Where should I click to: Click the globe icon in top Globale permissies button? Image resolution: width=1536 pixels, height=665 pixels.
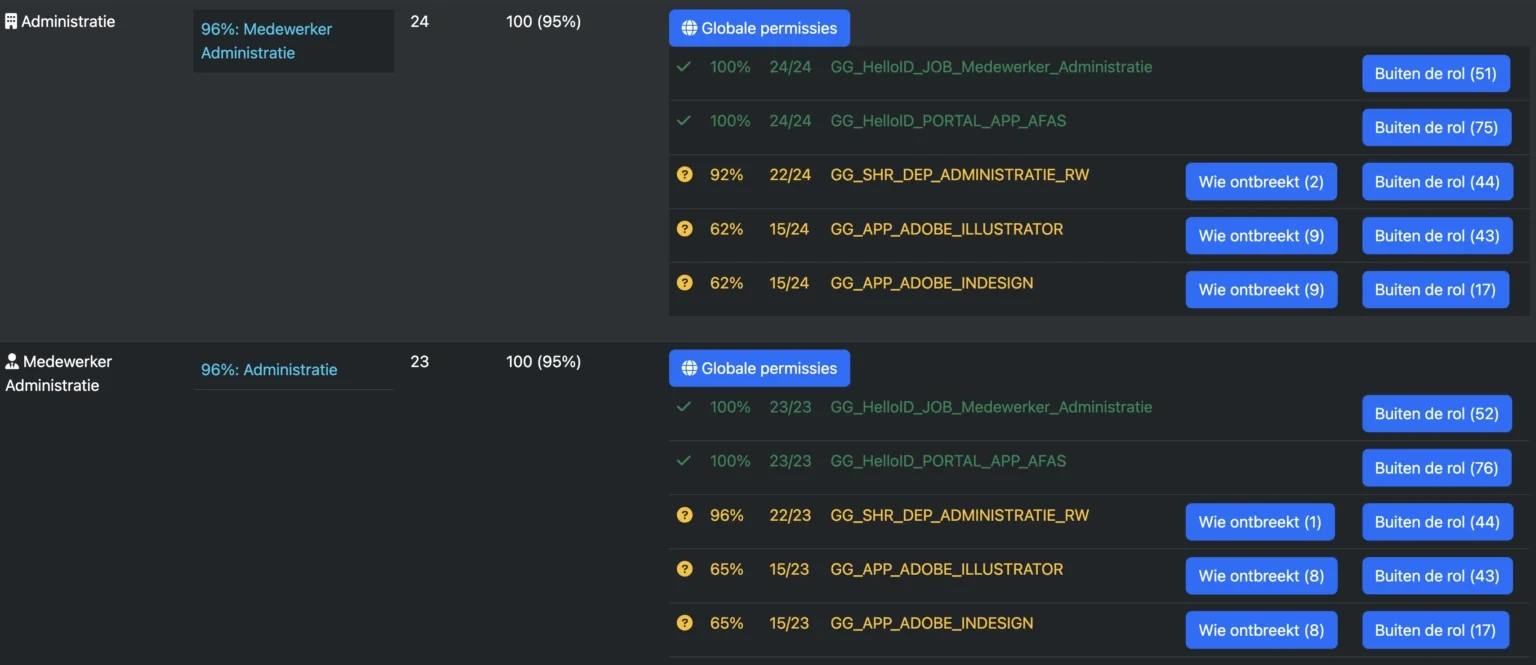point(688,28)
